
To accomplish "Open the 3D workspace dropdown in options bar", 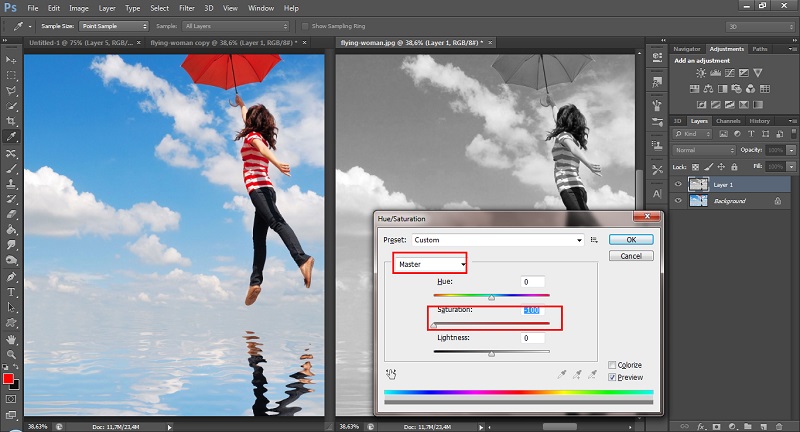I will coord(760,26).
